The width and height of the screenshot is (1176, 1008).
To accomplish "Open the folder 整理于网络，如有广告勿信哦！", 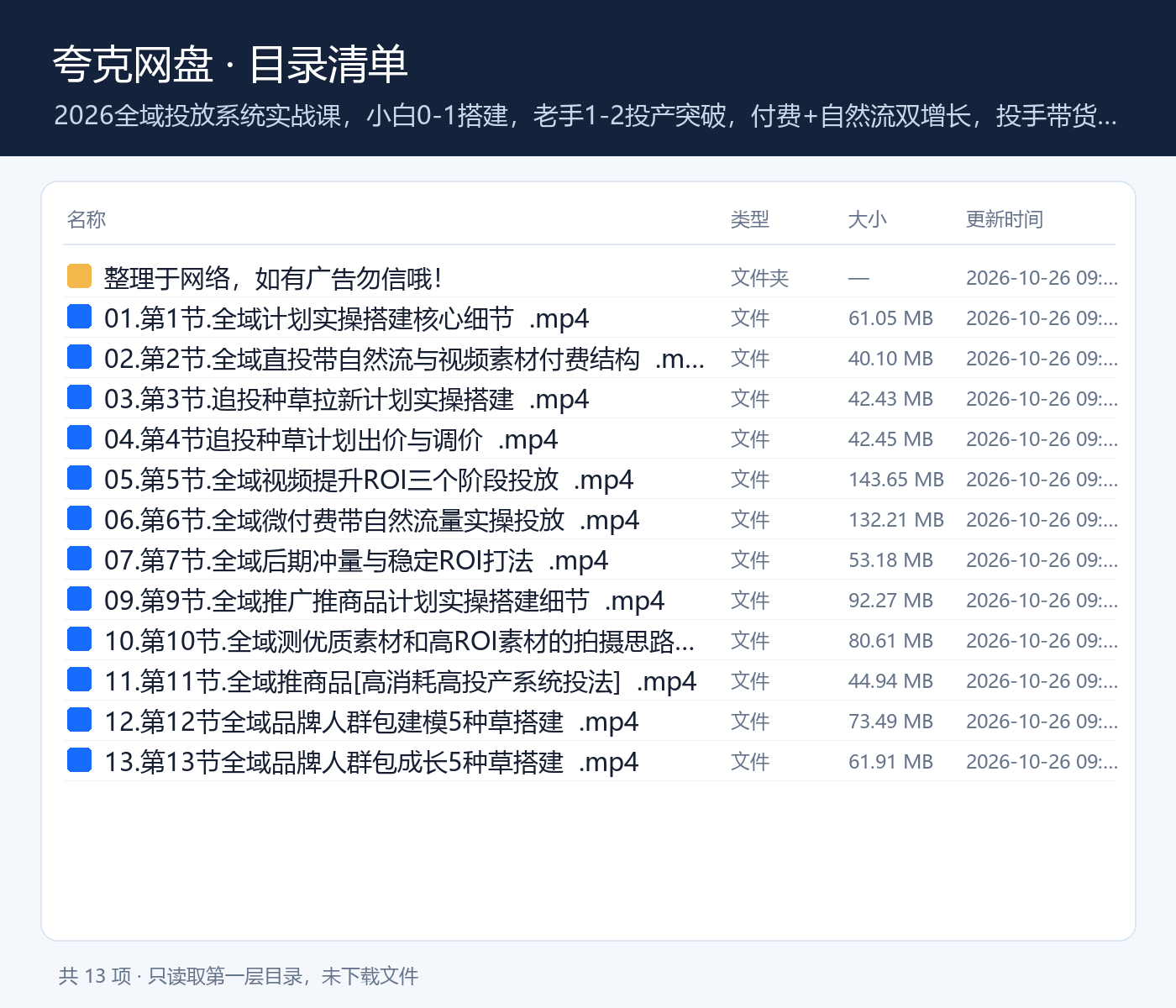I will [x=273, y=278].
